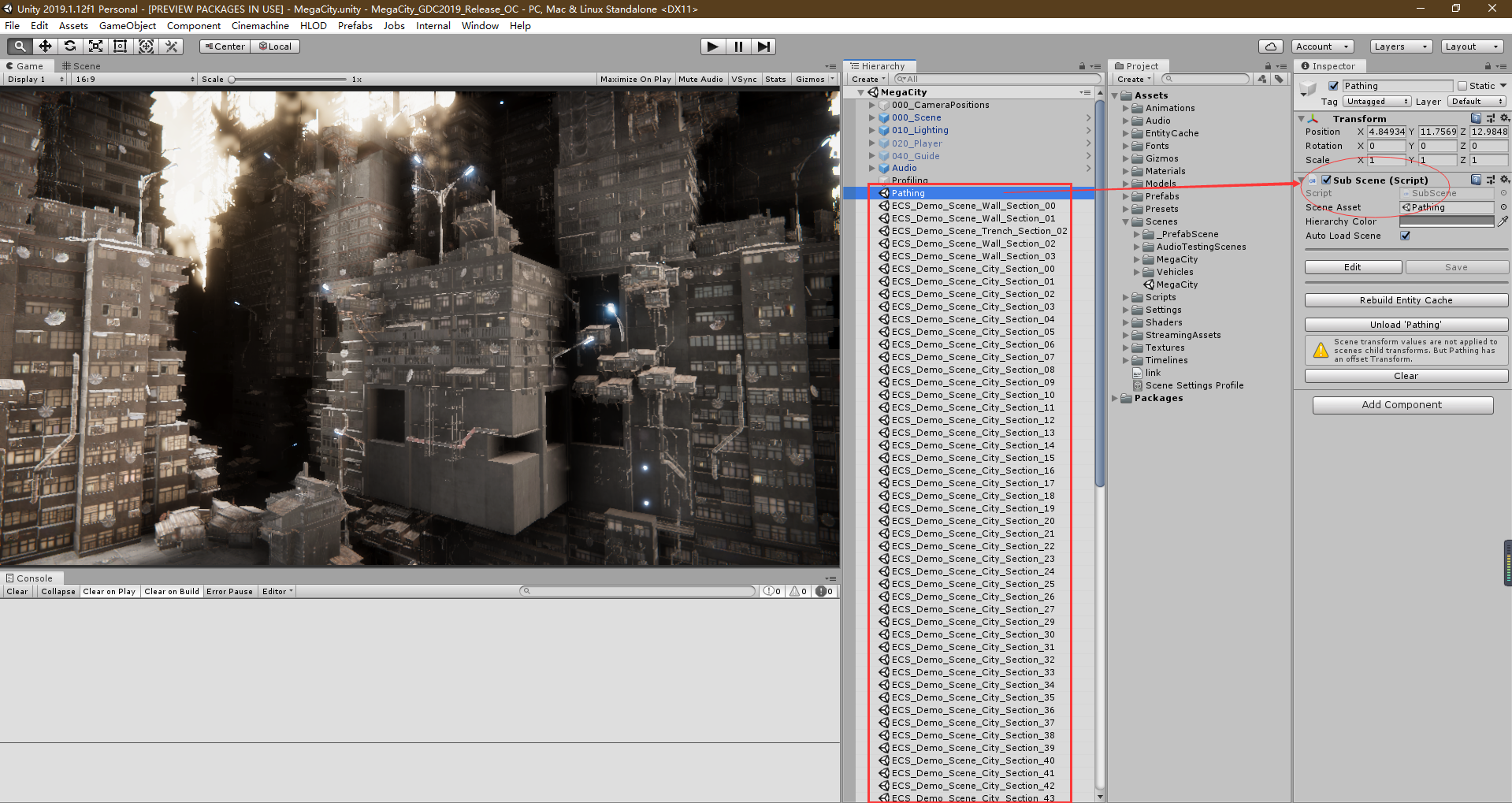Toggle the Inspector panel lock icon
Viewport: 1512px width, 803px height.
pos(1488,66)
